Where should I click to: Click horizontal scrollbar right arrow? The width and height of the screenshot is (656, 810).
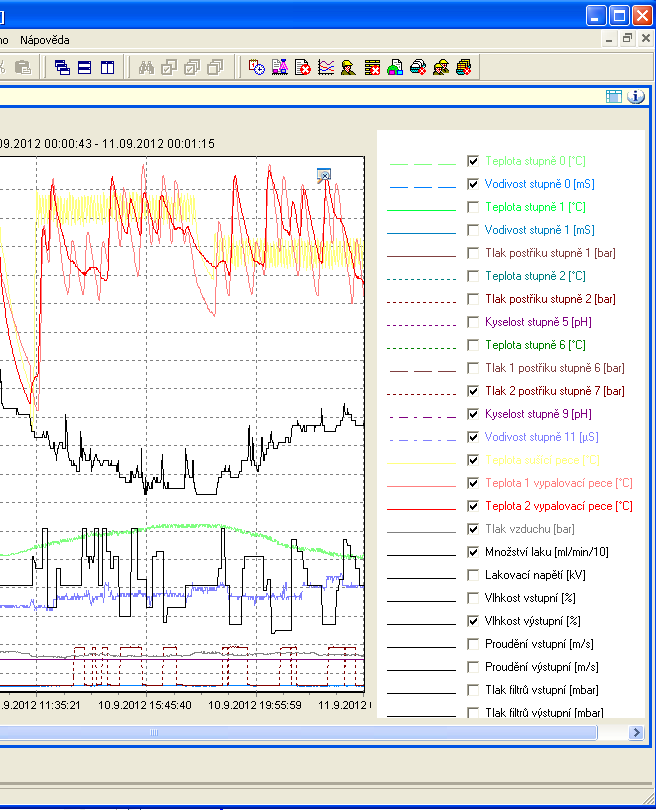pos(636,733)
